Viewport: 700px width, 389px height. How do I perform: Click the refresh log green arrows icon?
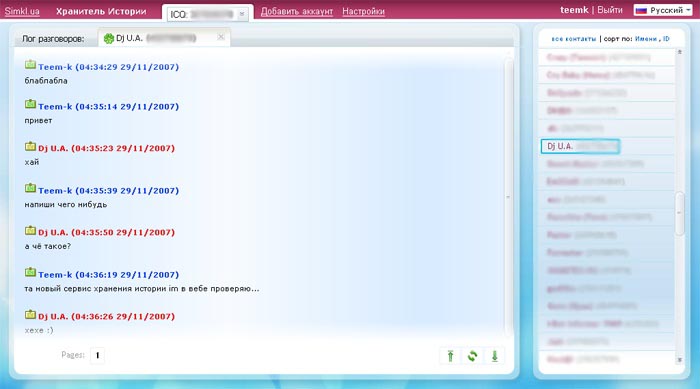click(x=472, y=356)
